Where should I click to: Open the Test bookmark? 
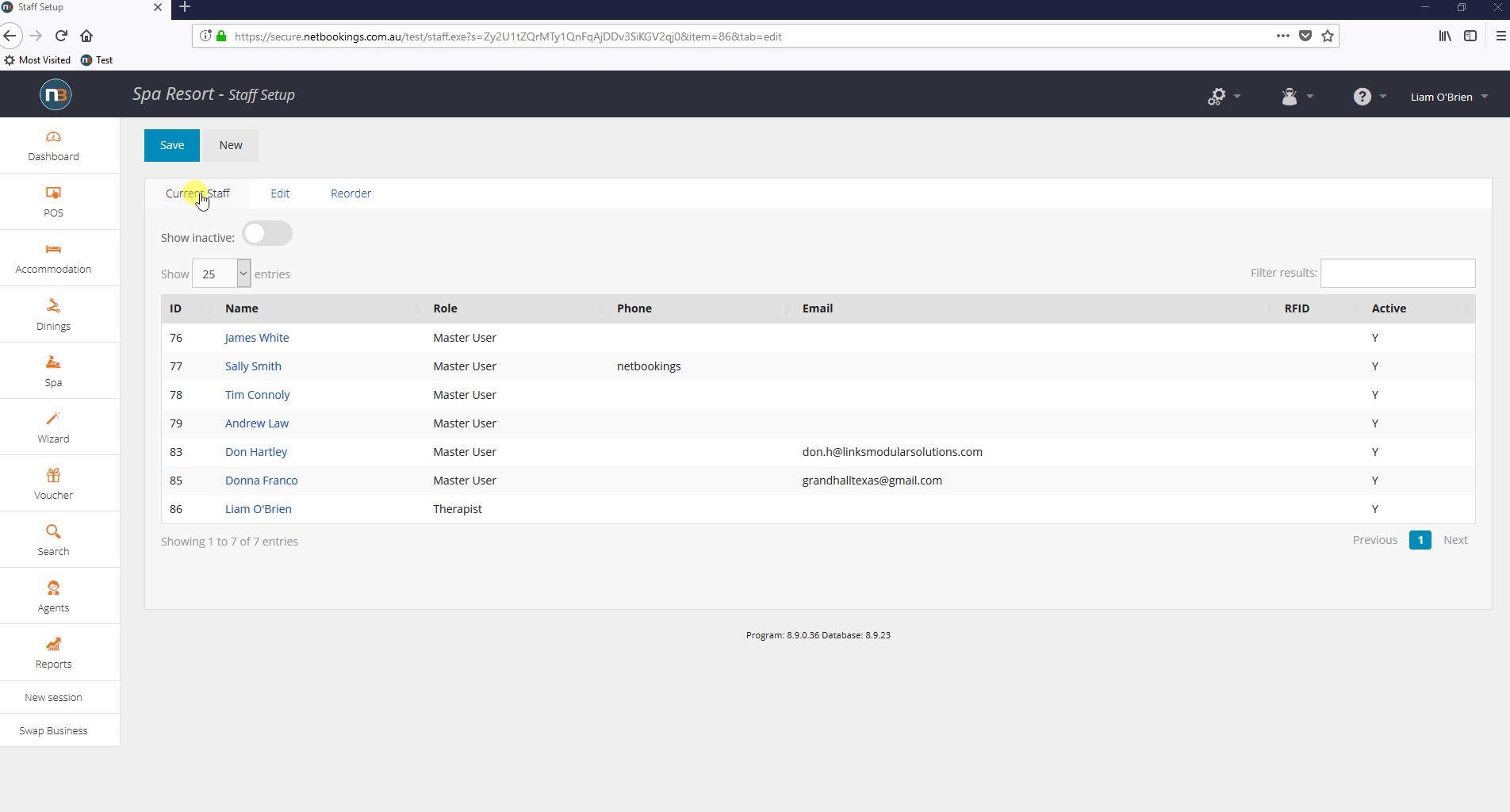(97, 60)
